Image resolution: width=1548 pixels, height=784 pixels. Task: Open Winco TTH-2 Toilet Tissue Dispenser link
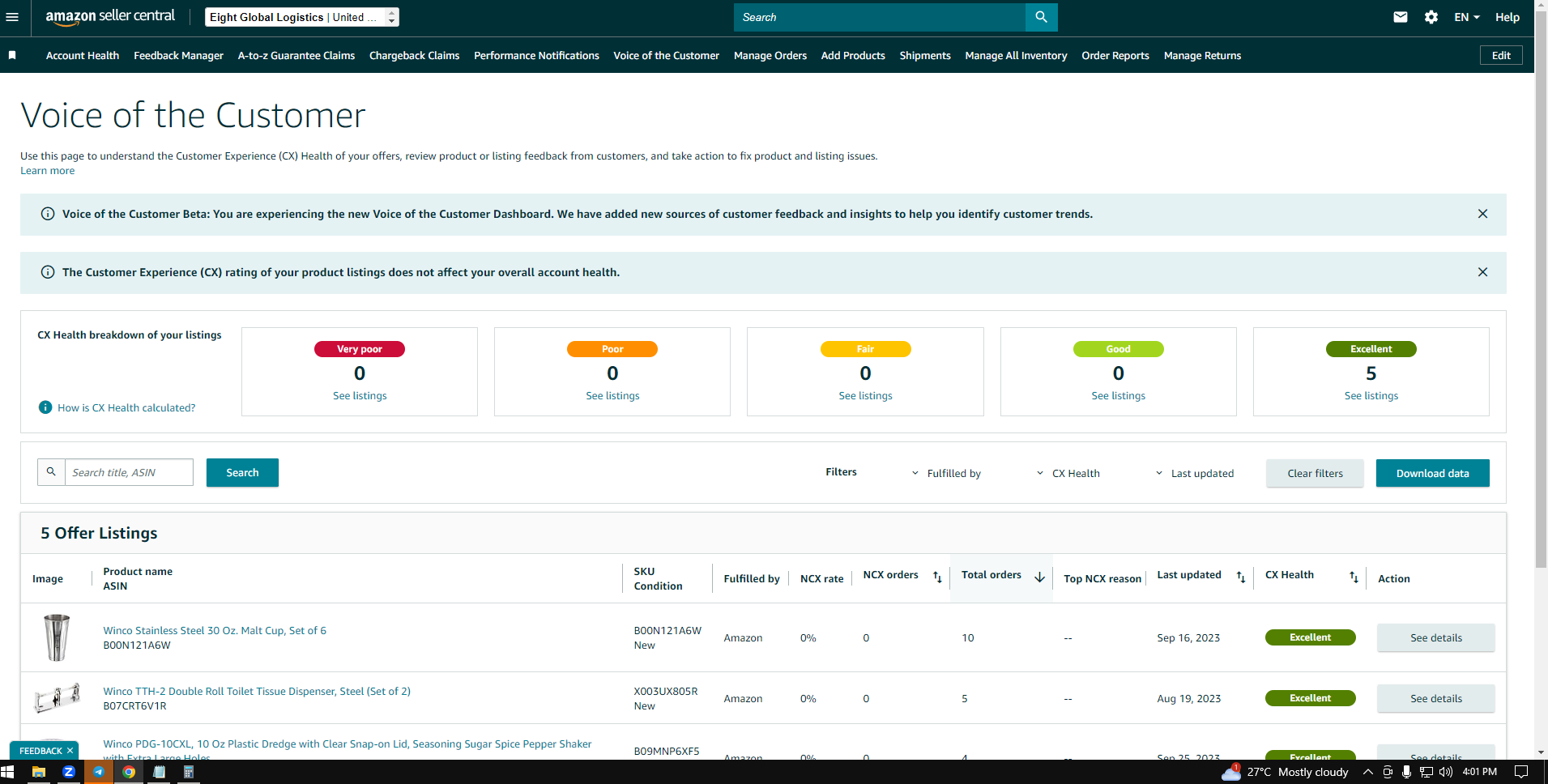257,691
